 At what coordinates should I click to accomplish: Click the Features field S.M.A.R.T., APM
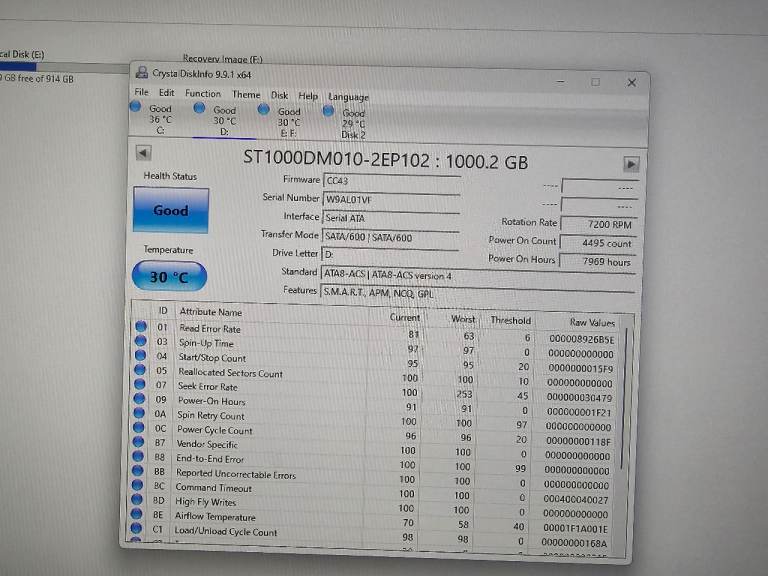coord(477,293)
